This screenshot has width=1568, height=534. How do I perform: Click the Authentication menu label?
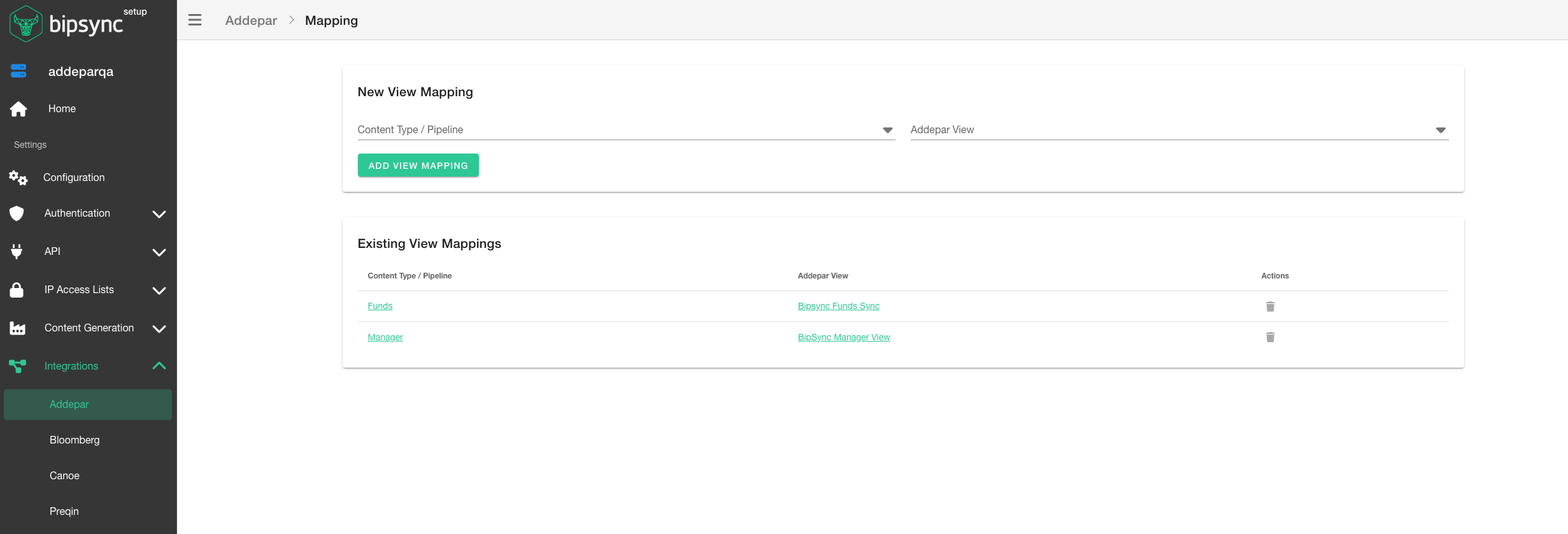[77, 213]
